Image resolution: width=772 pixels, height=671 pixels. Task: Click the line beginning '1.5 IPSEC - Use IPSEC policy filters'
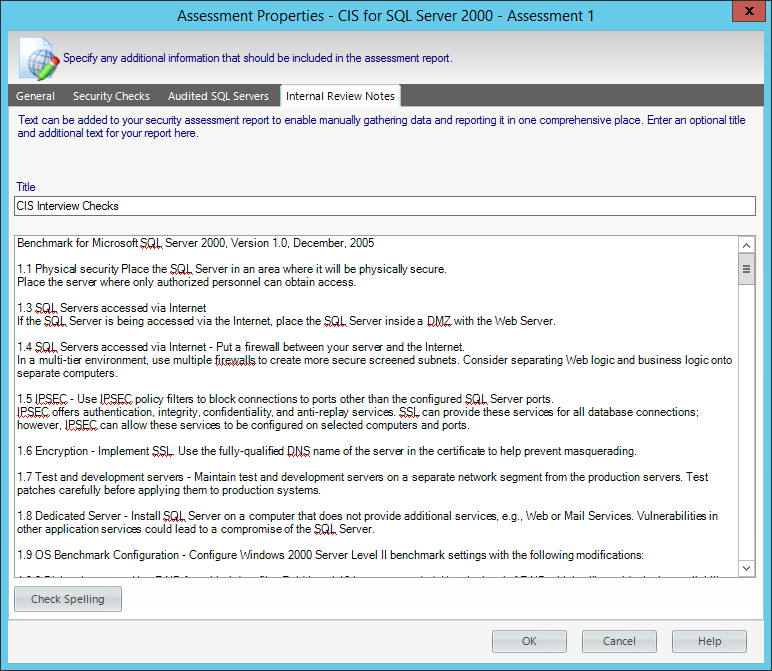click(286, 399)
